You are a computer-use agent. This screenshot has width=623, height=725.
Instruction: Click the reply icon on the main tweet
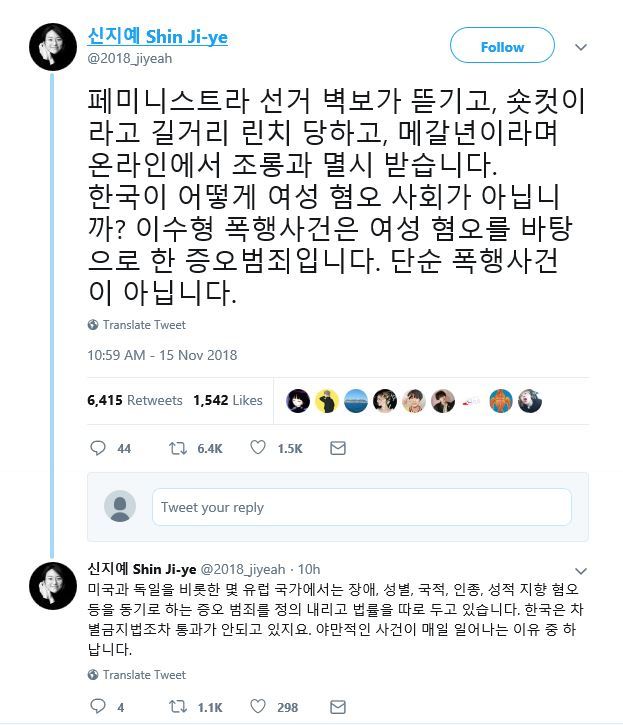click(96, 448)
